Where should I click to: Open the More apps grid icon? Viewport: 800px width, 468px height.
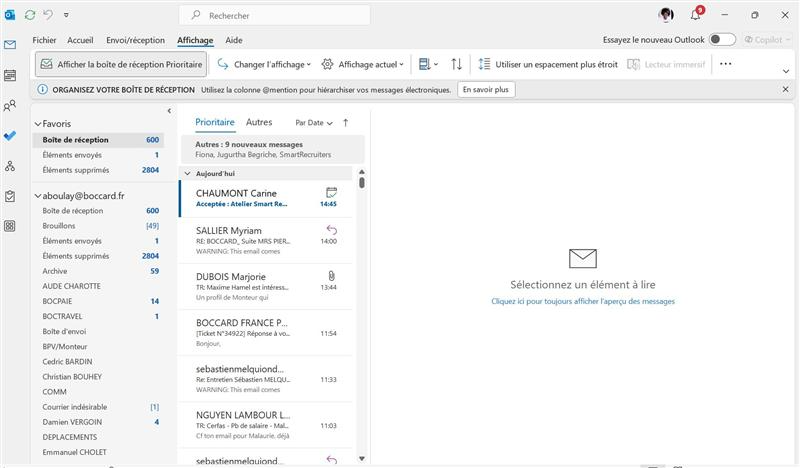10,226
